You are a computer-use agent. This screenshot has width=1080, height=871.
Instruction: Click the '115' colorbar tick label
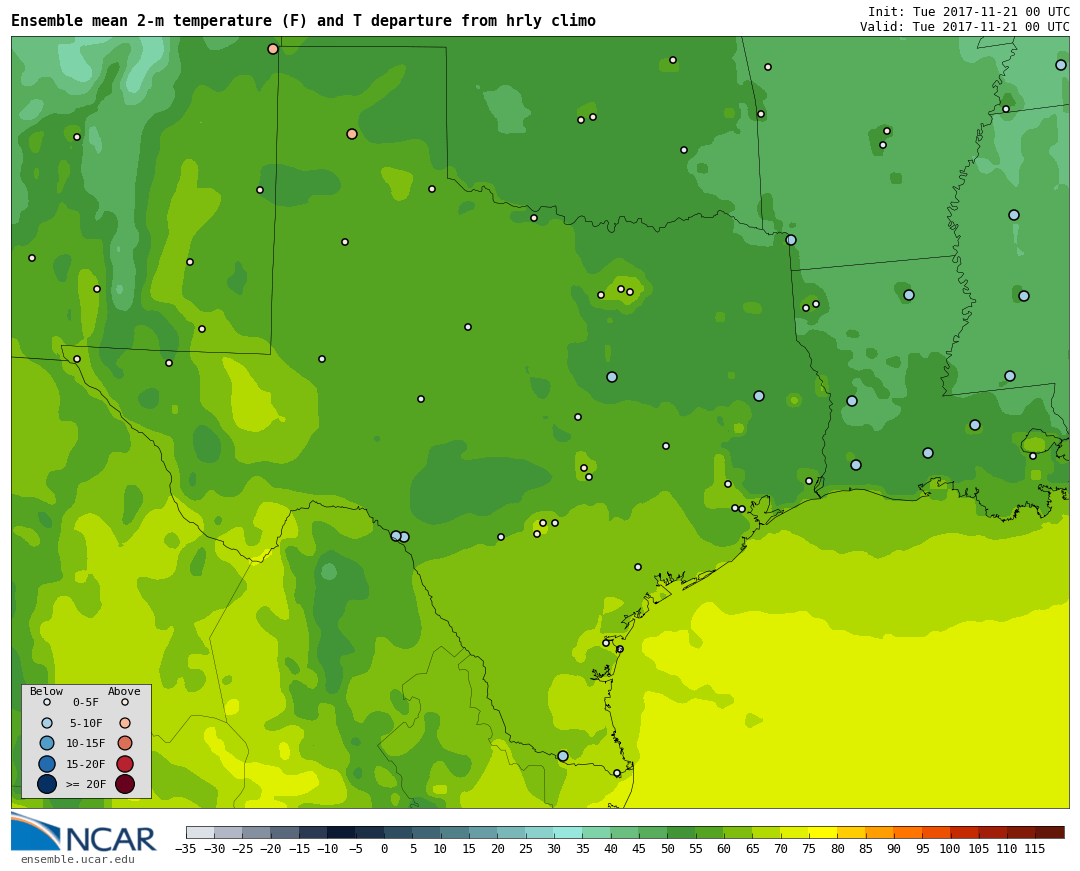(x=1035, y=849)
